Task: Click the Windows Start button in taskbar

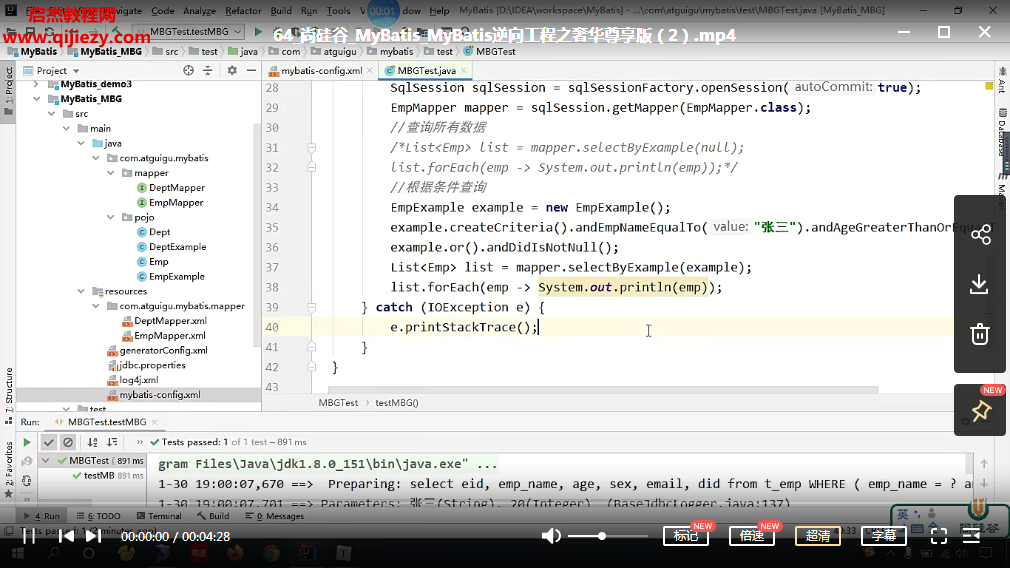Action: click(17, 553)
